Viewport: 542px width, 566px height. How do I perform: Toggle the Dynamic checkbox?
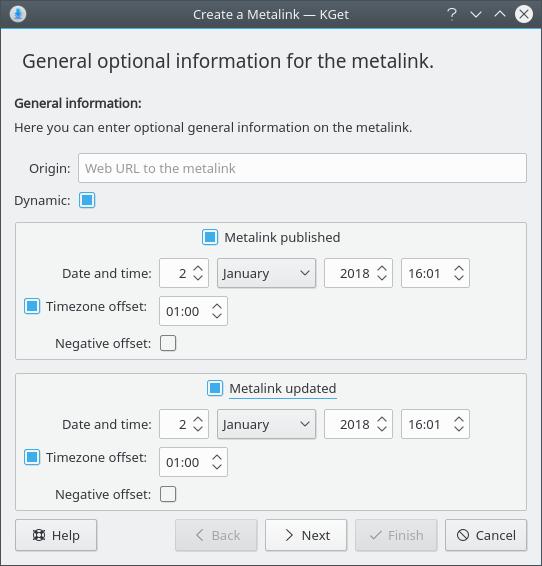point(87,200)
